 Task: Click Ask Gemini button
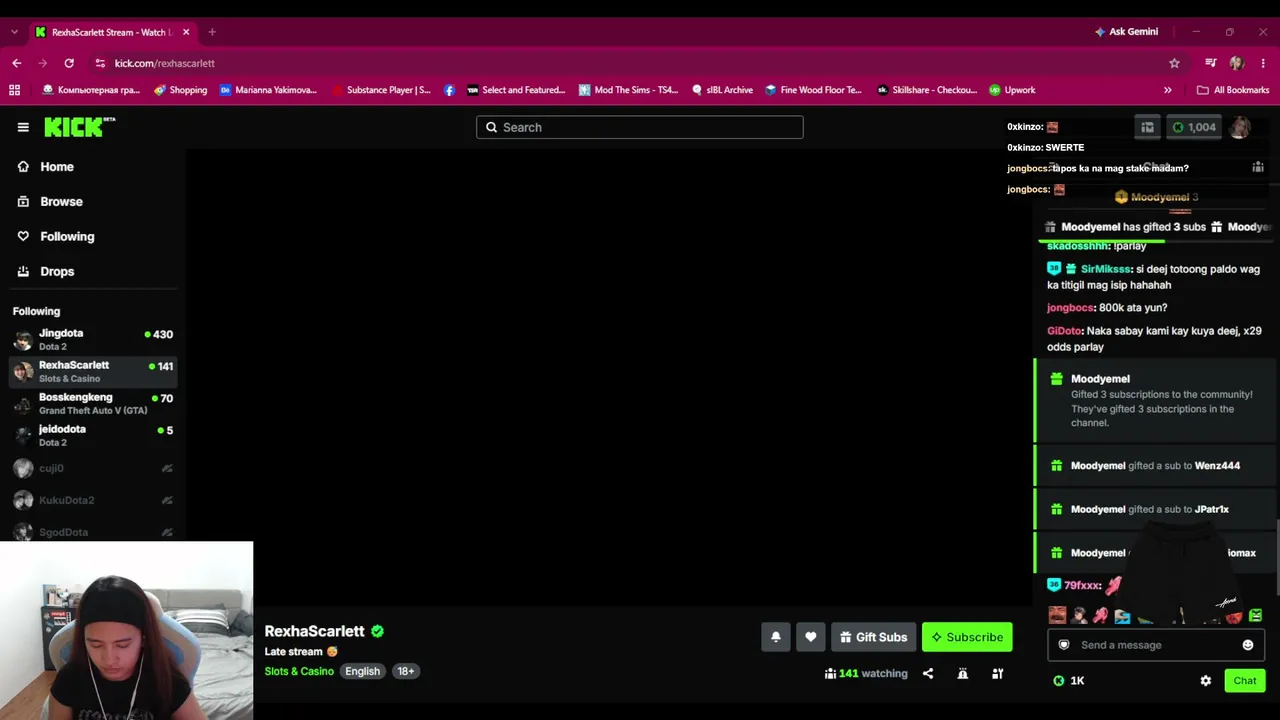pyautogui.click(x=1127, y=32)
